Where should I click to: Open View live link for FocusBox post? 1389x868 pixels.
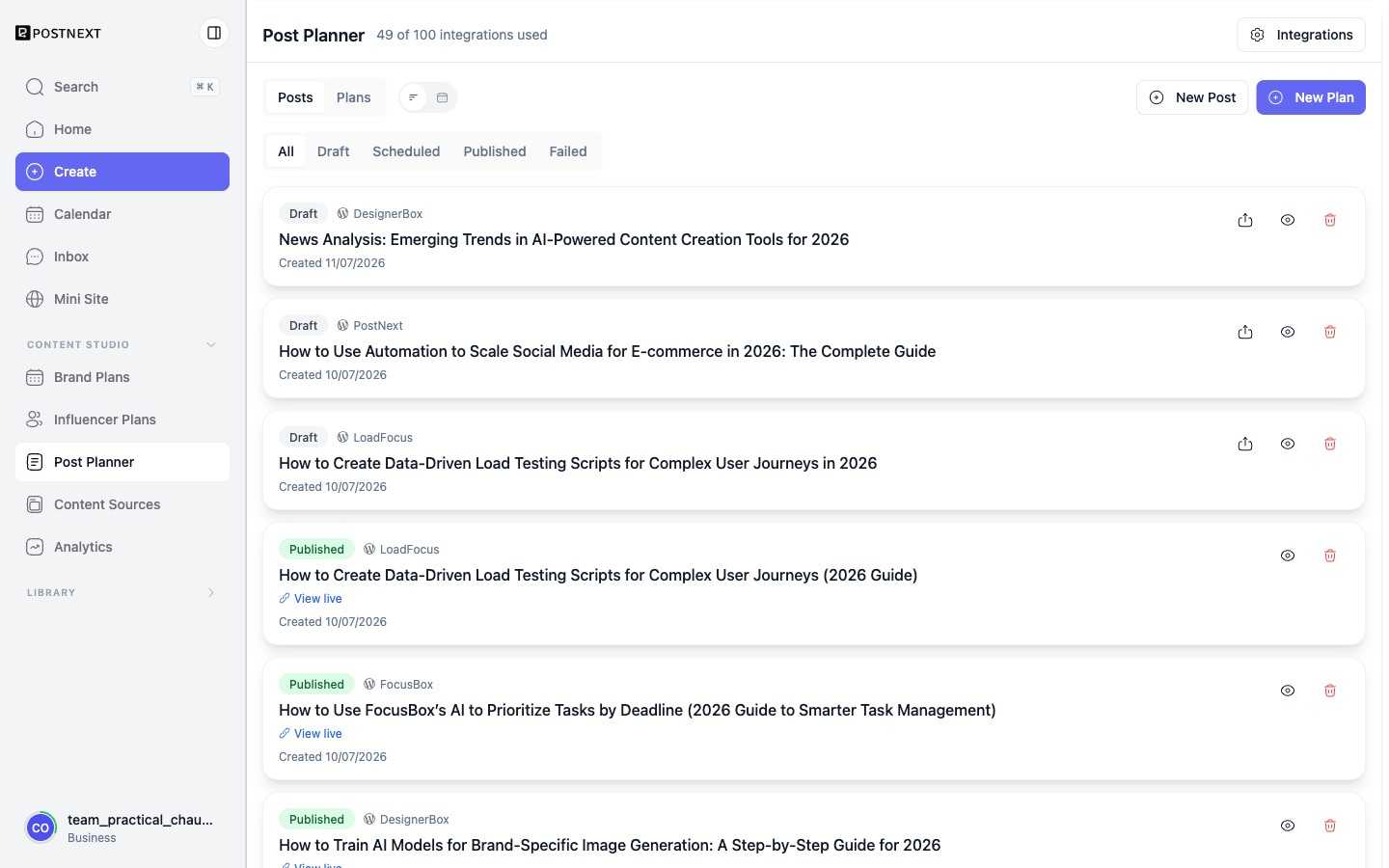click(x=311, y=734)
